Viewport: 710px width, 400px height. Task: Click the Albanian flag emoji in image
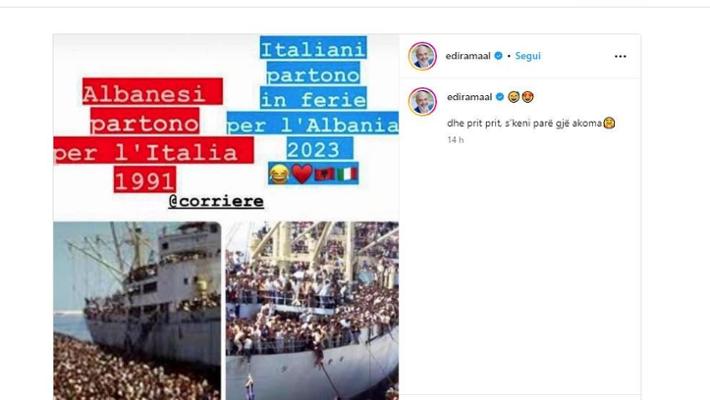(324, 174)
